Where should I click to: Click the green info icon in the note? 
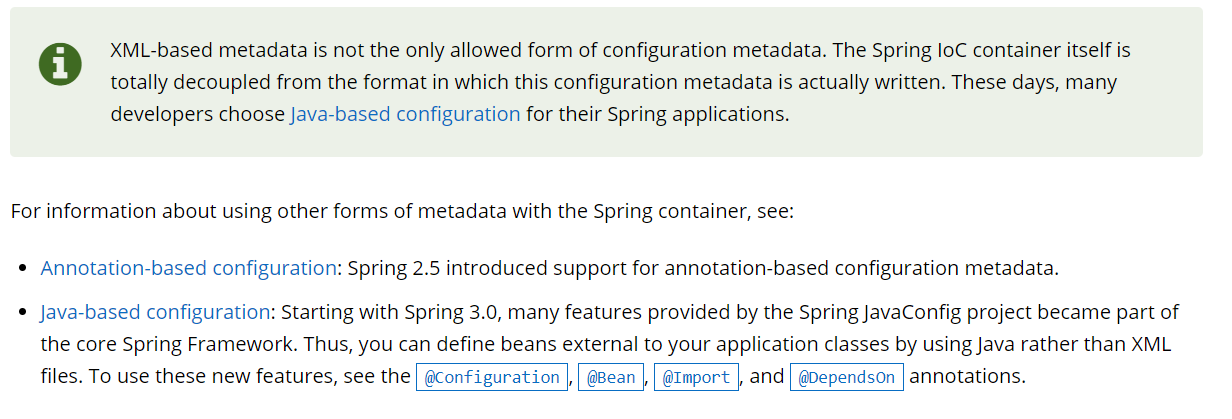(59, 64)
